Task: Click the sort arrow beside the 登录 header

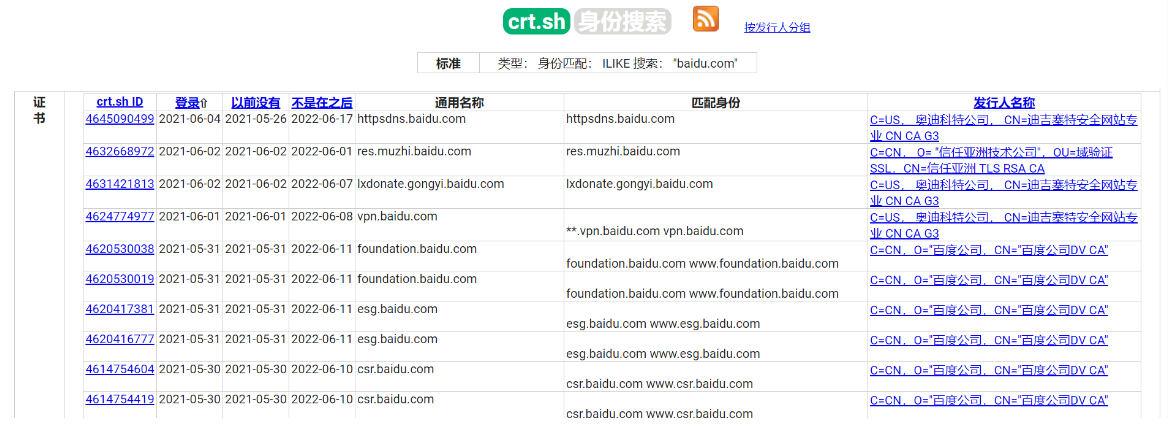Action: [205, 103]
